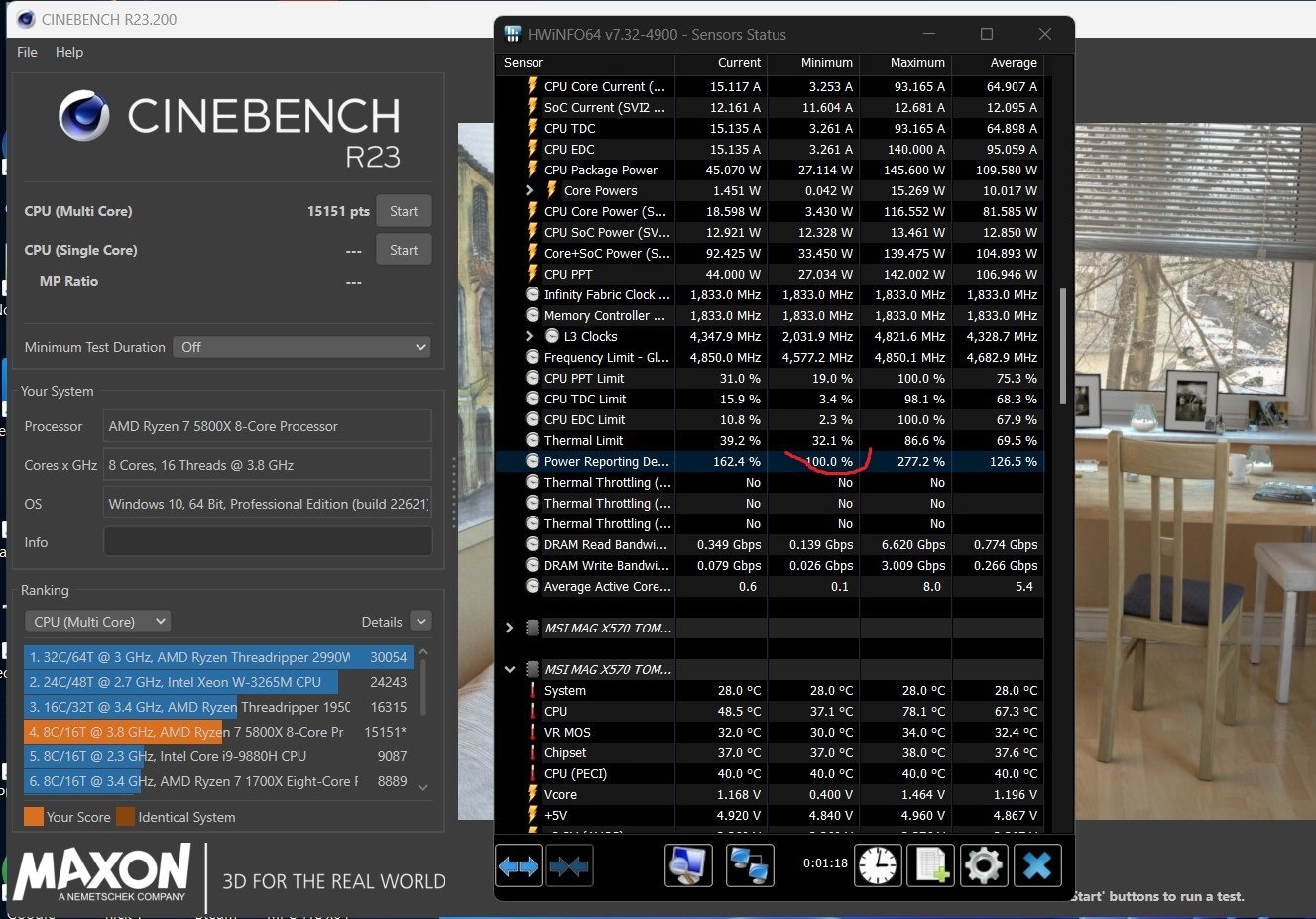Click circle icon beside Thermal Limit
The height and width of the screenshot is (919, 1316).
(x=533, y=440)
